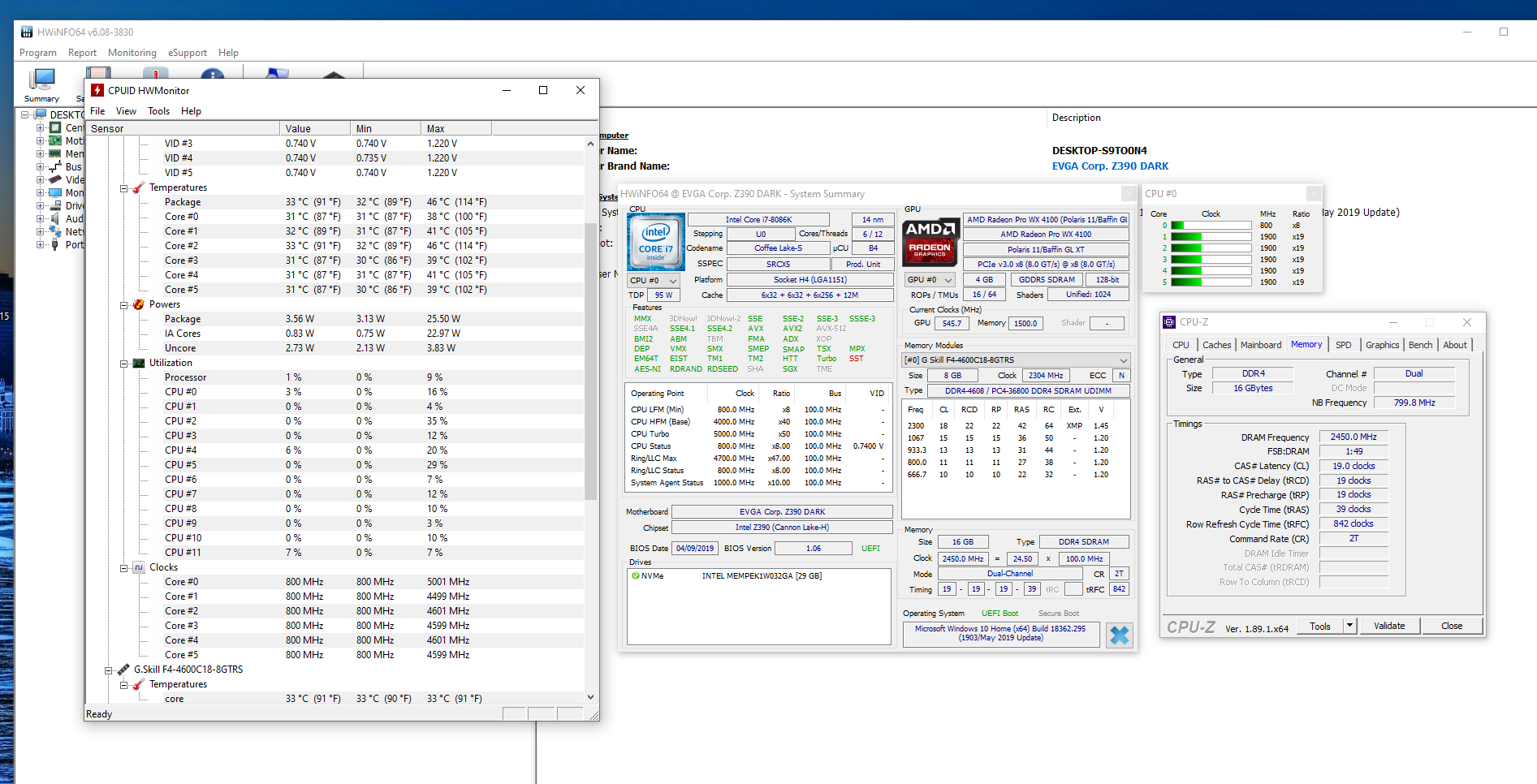Open the Tools menu in HWMonitor
The image size is (1537, 784).
159,111
